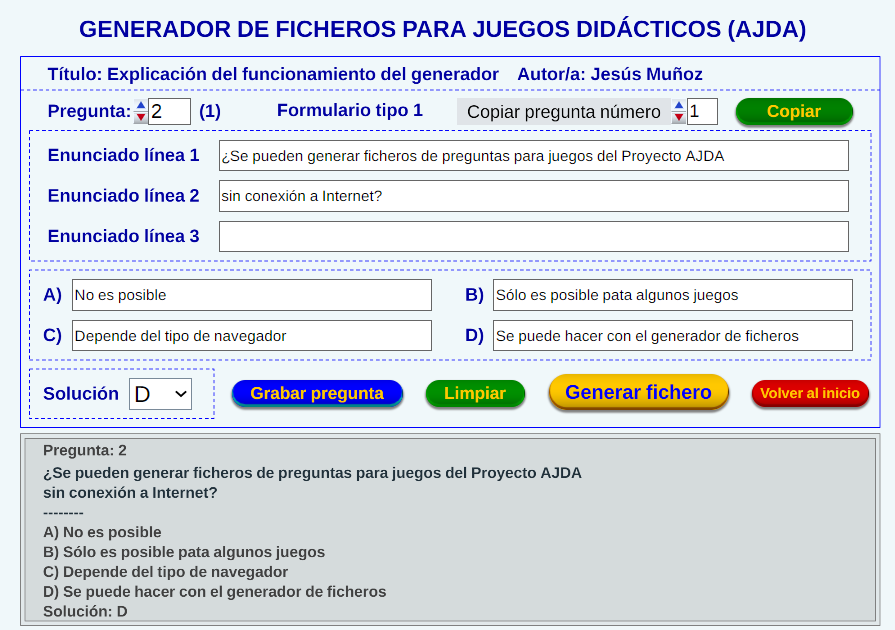This screenshot has width=895, height=630.
Task: Click the Grabar pregunta button
Action: coord(317,393)
